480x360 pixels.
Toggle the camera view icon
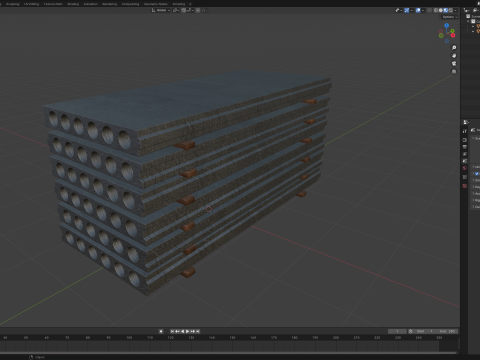(x=454, y=63)
